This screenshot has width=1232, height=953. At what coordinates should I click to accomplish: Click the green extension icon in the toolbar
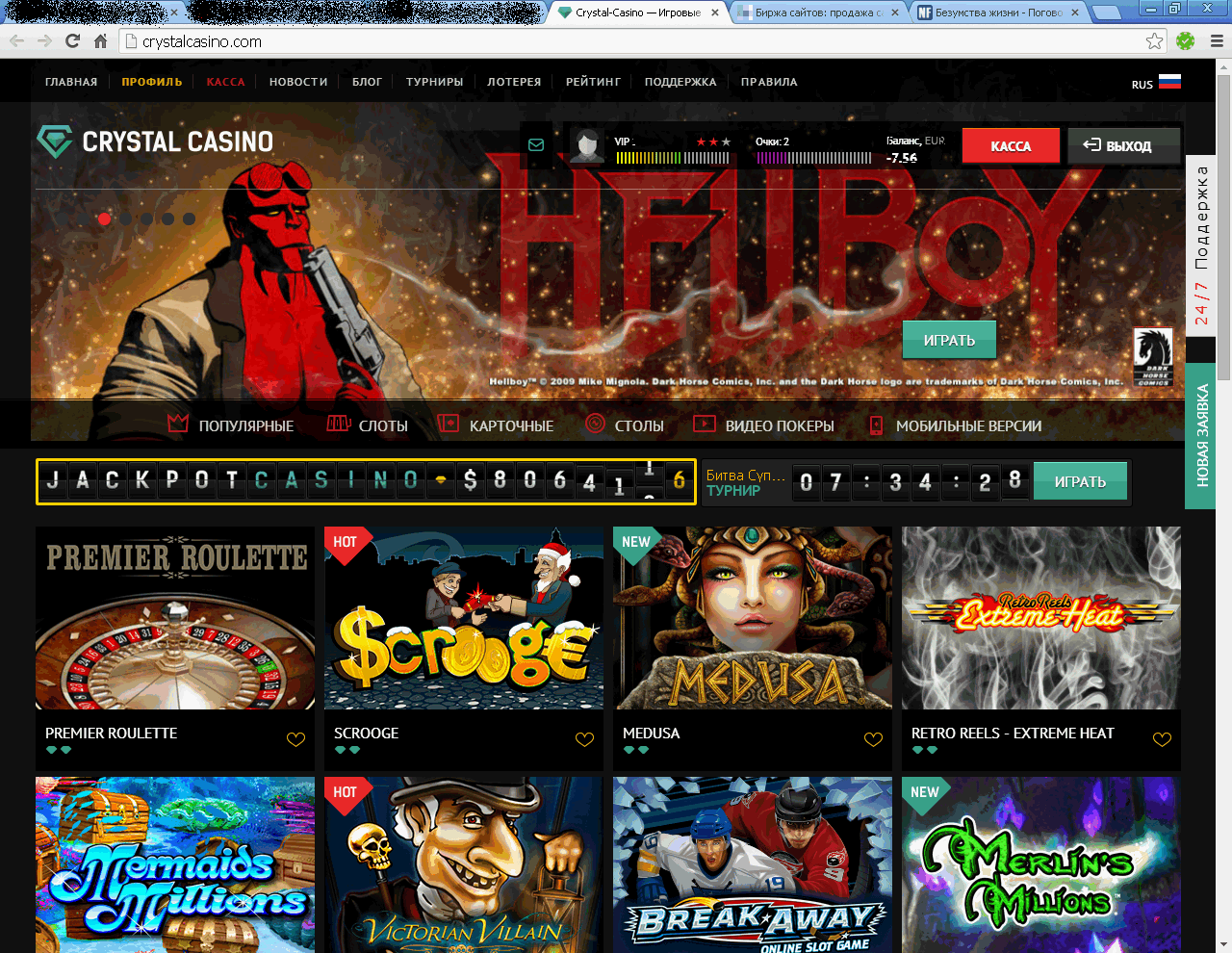pyautogui.click(x=1186, y=41)
